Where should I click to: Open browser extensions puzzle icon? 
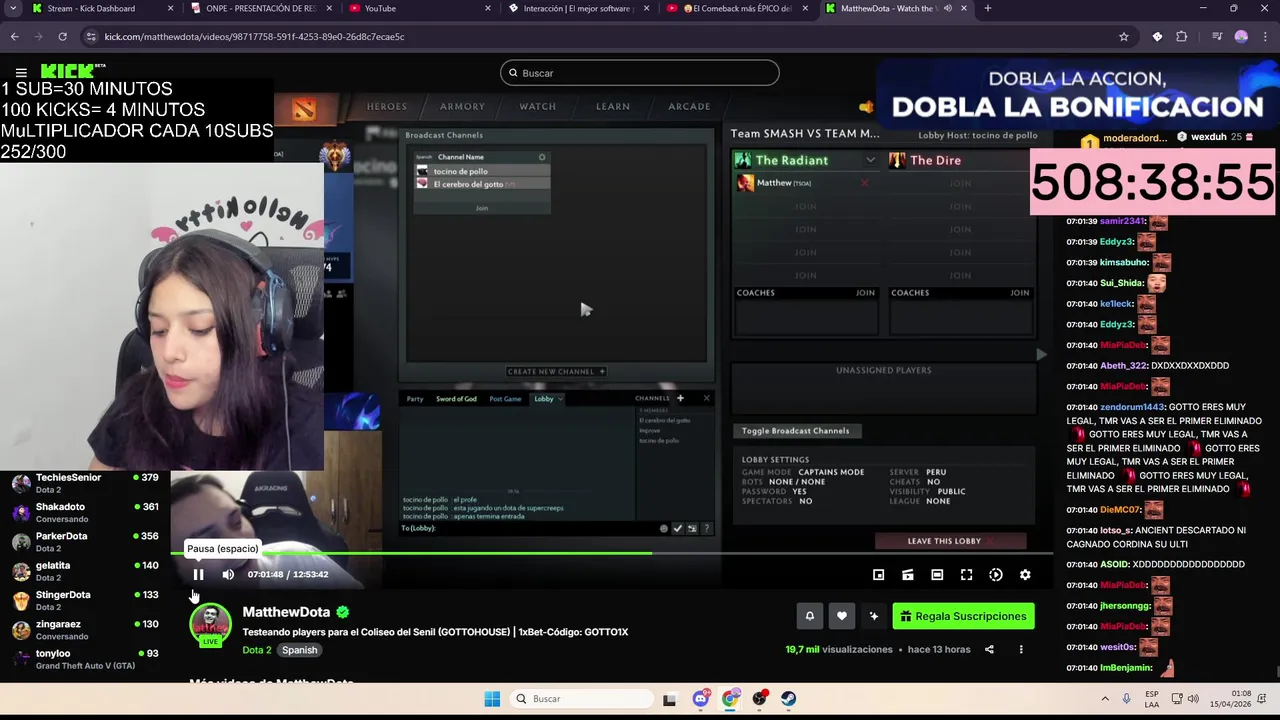1181,36
